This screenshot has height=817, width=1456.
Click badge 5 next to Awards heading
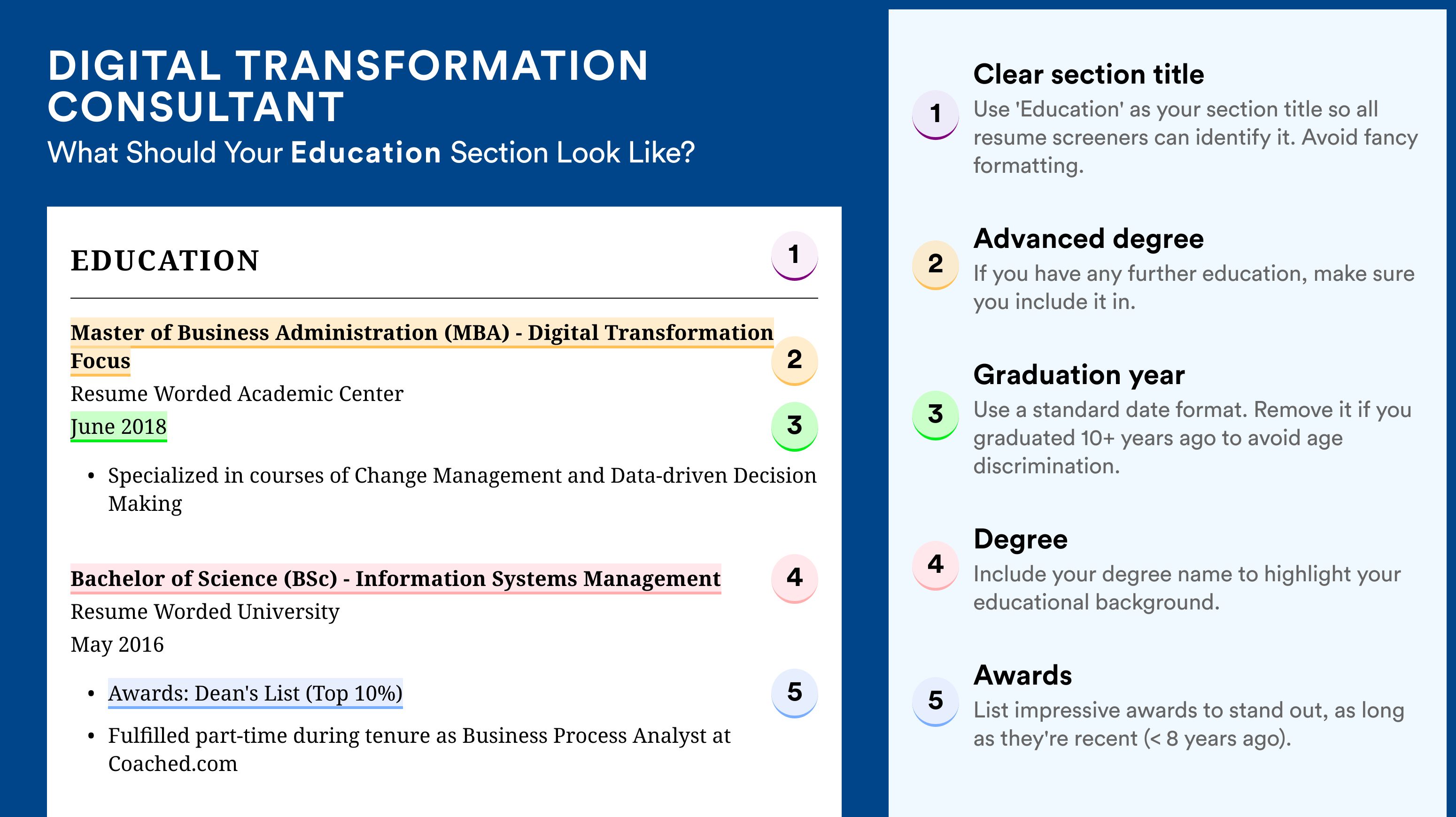936,701
